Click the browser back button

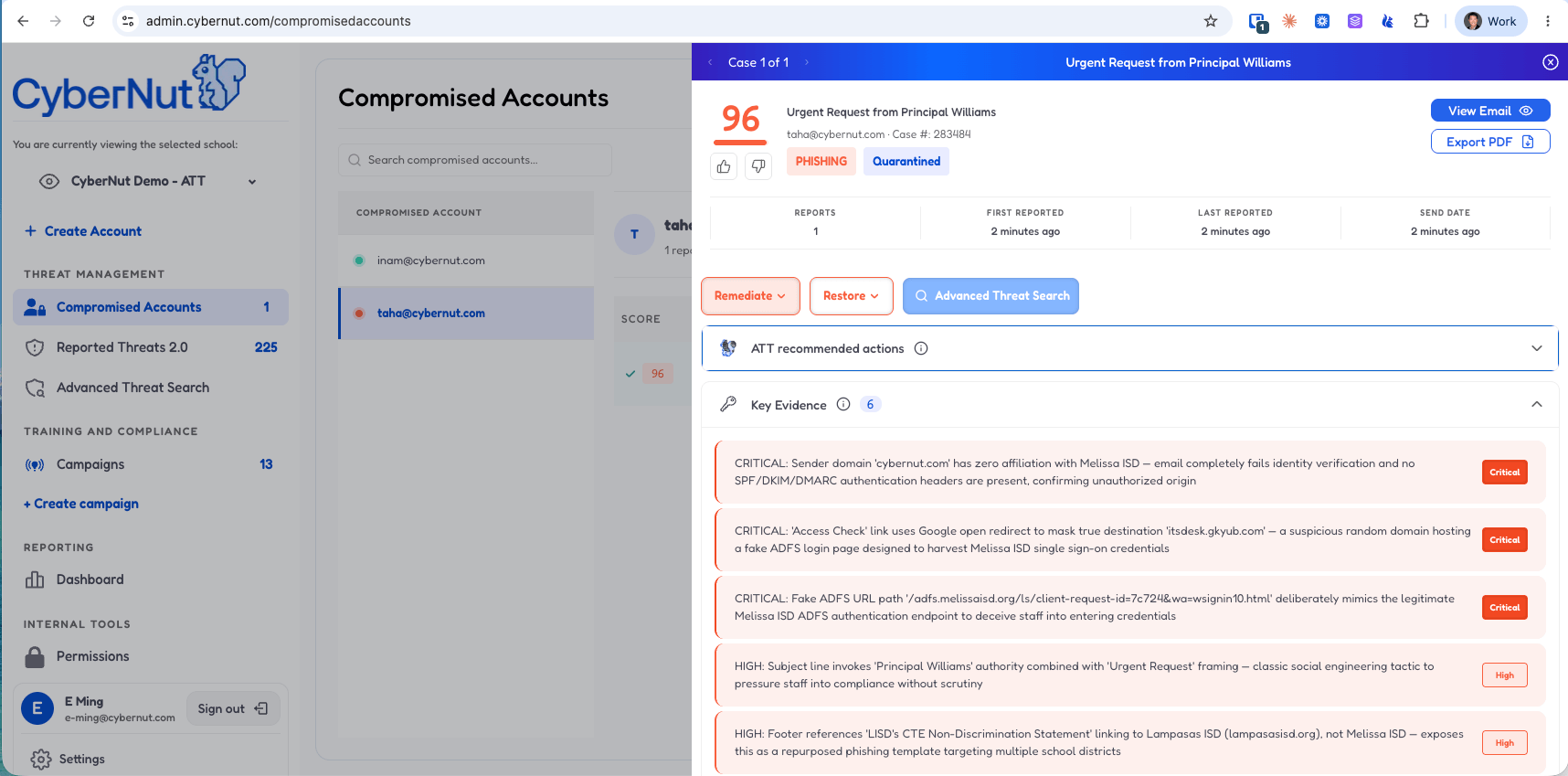point(23,21)
